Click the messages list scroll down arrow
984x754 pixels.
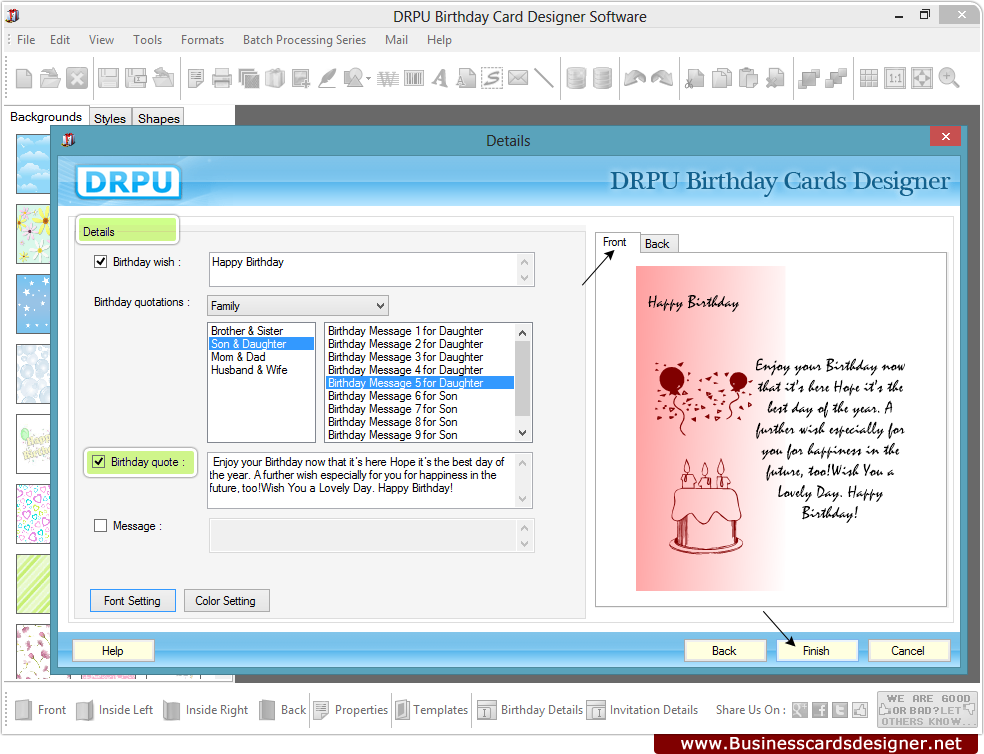pyautogui.click(x=523, y=433)
